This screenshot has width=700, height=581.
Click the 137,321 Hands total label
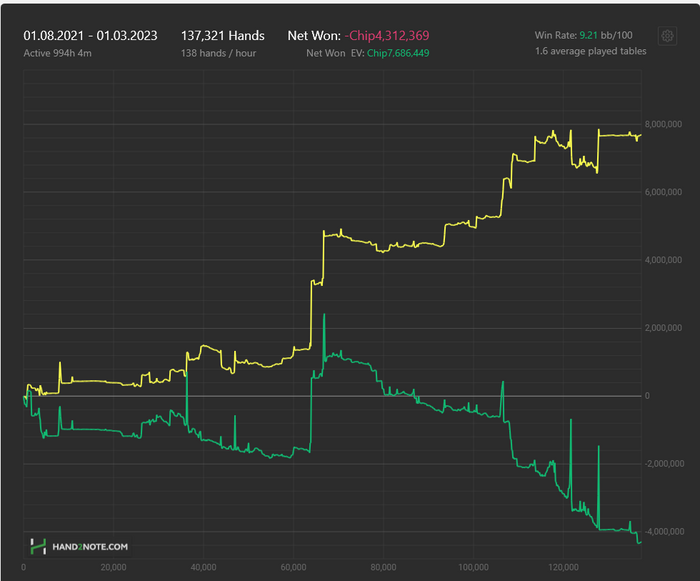coord(222,36)
